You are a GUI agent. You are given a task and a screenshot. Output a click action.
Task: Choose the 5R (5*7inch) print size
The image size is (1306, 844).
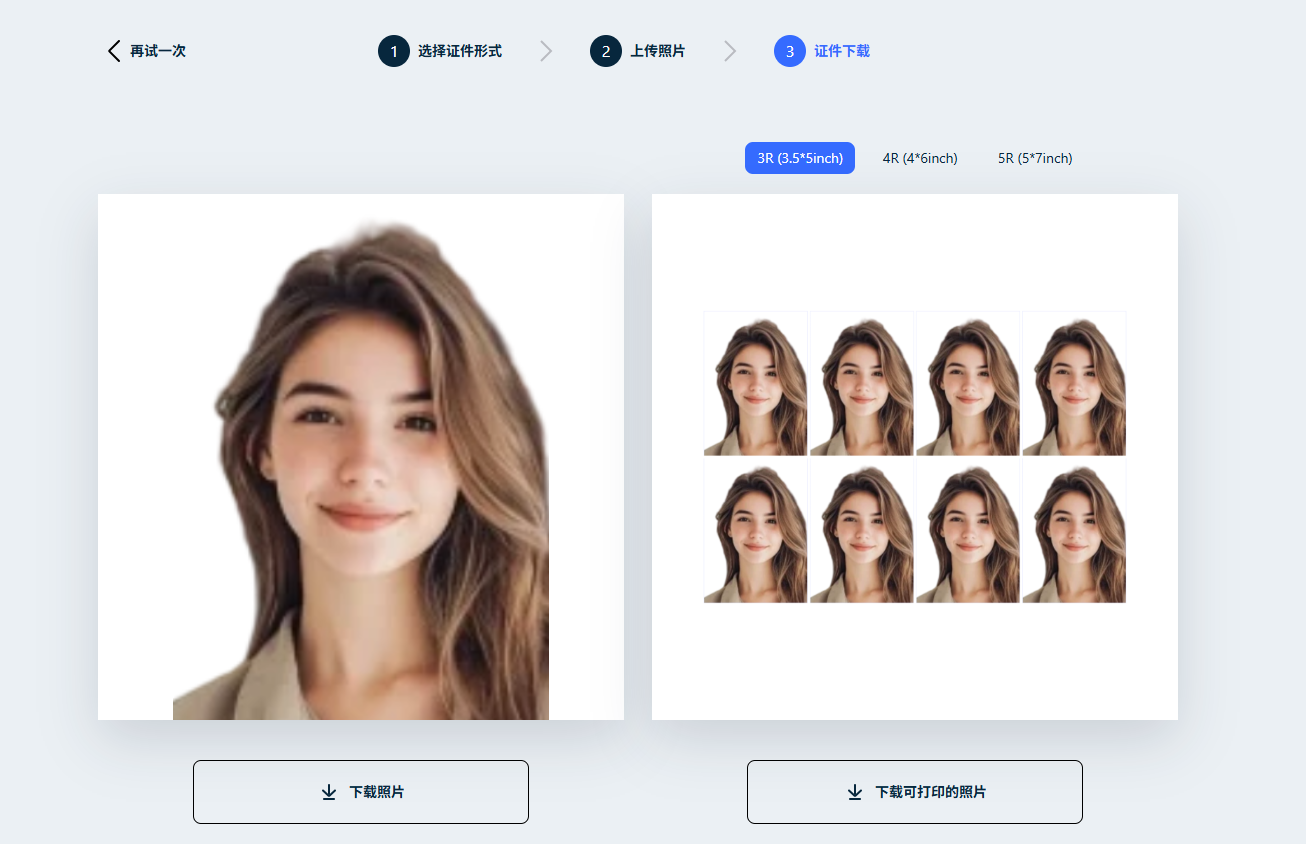[x=1035, y=158]
